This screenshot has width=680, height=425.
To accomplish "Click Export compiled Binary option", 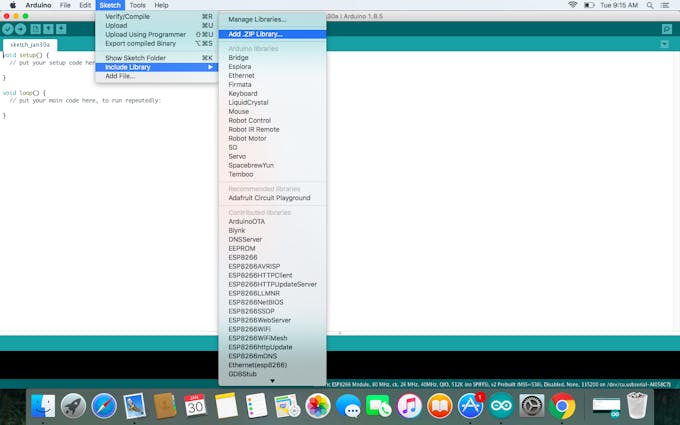I will pos(140,43).
